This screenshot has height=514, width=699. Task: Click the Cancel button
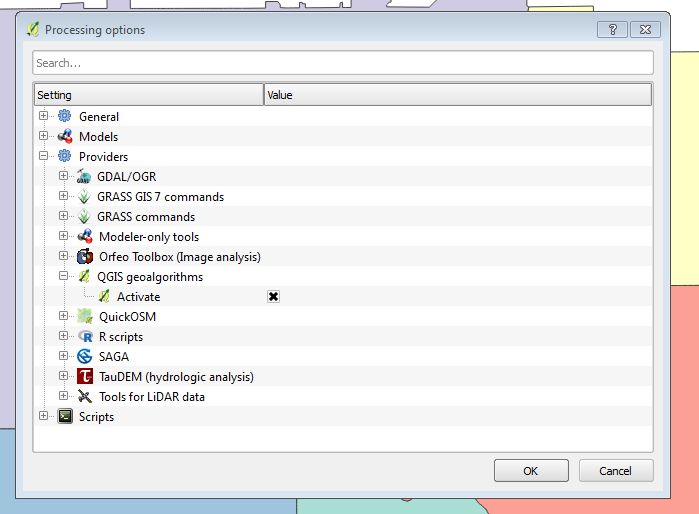click(x=616, y=471)
